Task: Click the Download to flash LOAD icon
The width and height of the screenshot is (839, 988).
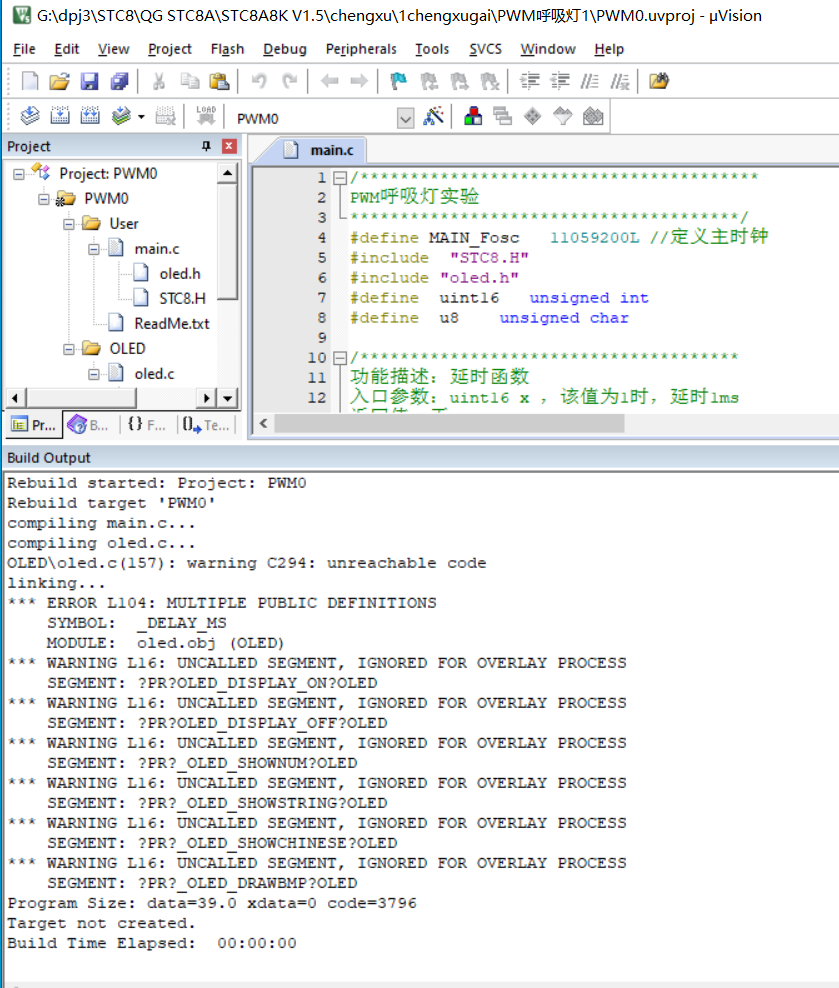Action: click(x=206, y=116)
